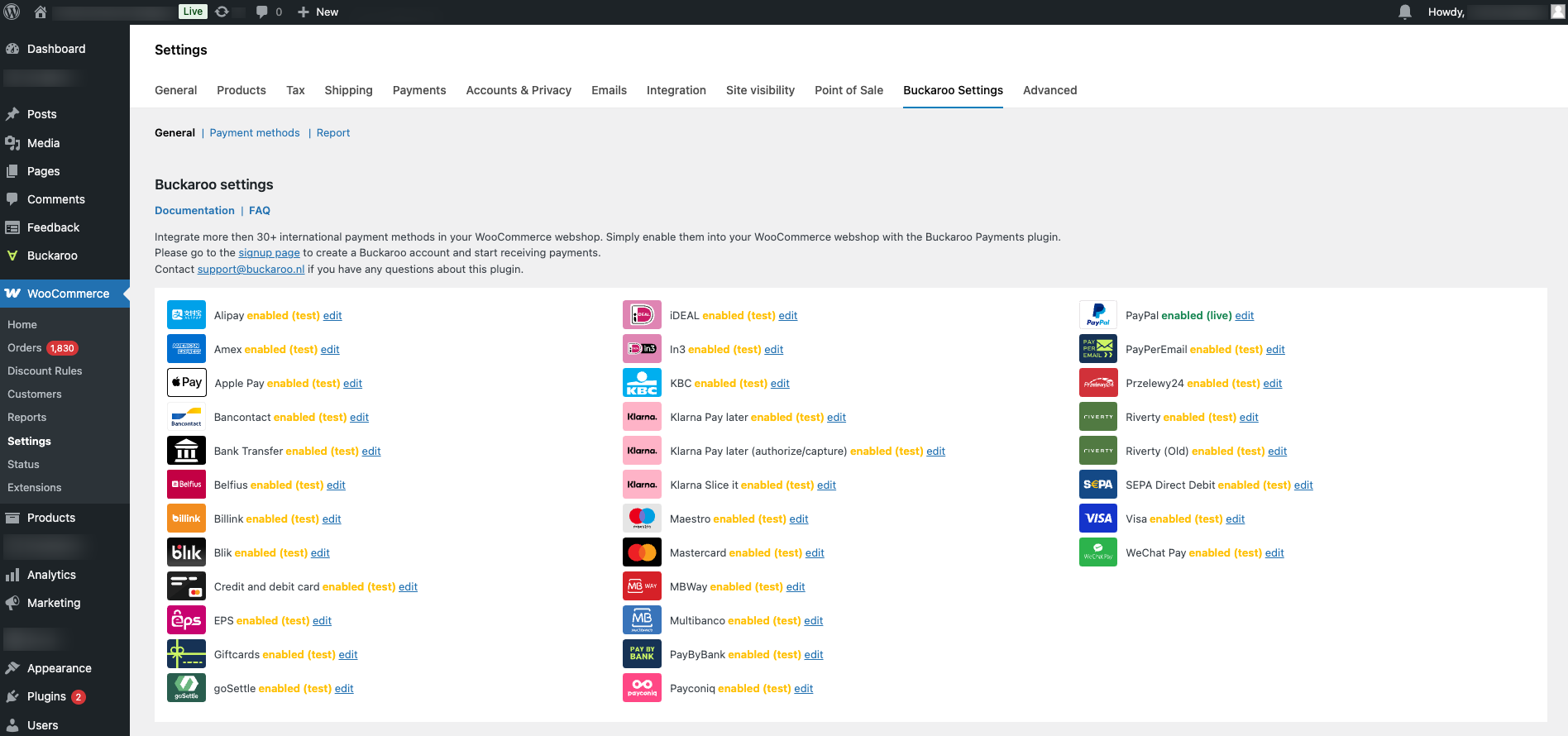Image resolution: width=1568 pixels, height=736 pixels.
Task: Click the Payconiq logo icon
Action: click(642, 688)
